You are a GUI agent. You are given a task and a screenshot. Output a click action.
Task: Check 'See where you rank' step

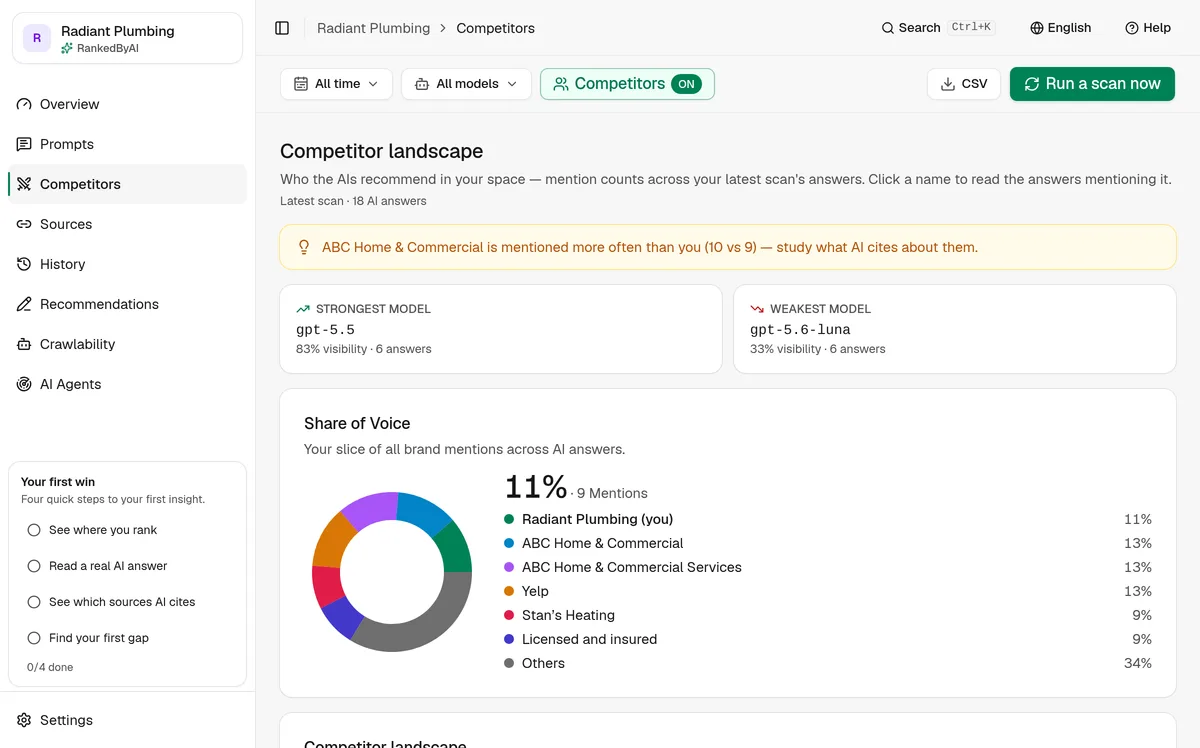(x=35, y=530)
